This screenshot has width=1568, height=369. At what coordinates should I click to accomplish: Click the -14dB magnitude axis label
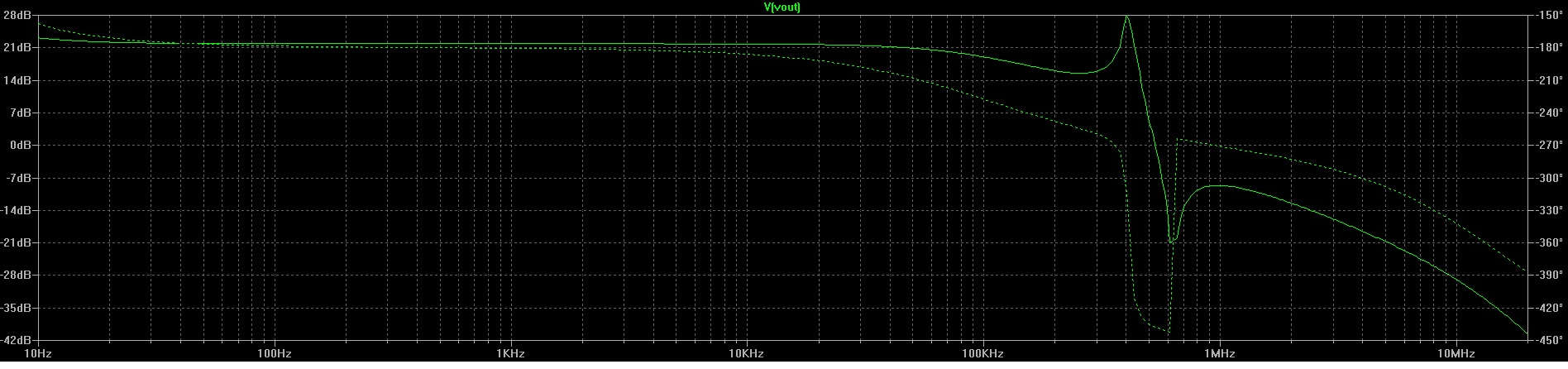(x=15, y=210)
